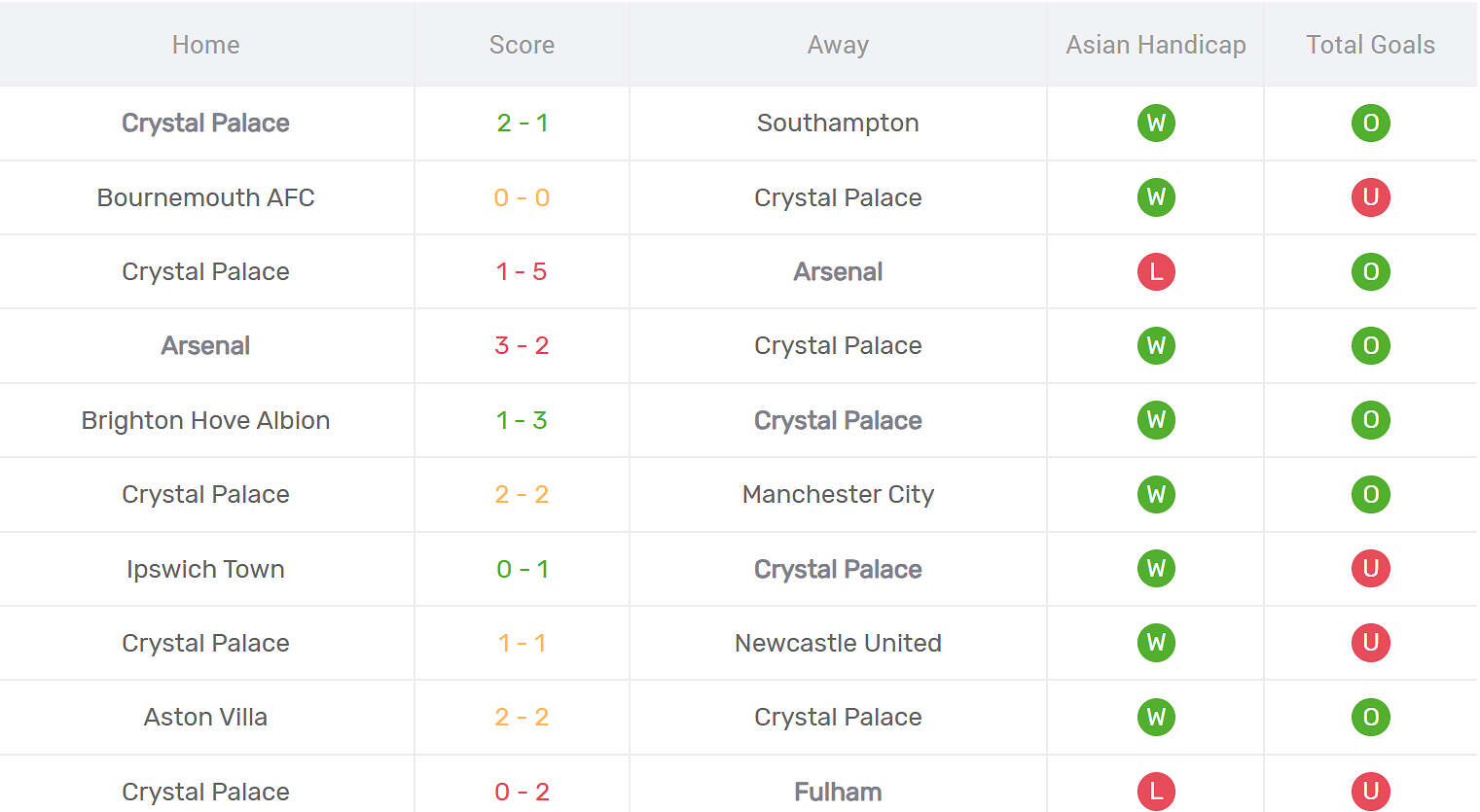Open the 2 - 1 score against Southampton
Screen dimensions: 1480x812
coord(523,124)
